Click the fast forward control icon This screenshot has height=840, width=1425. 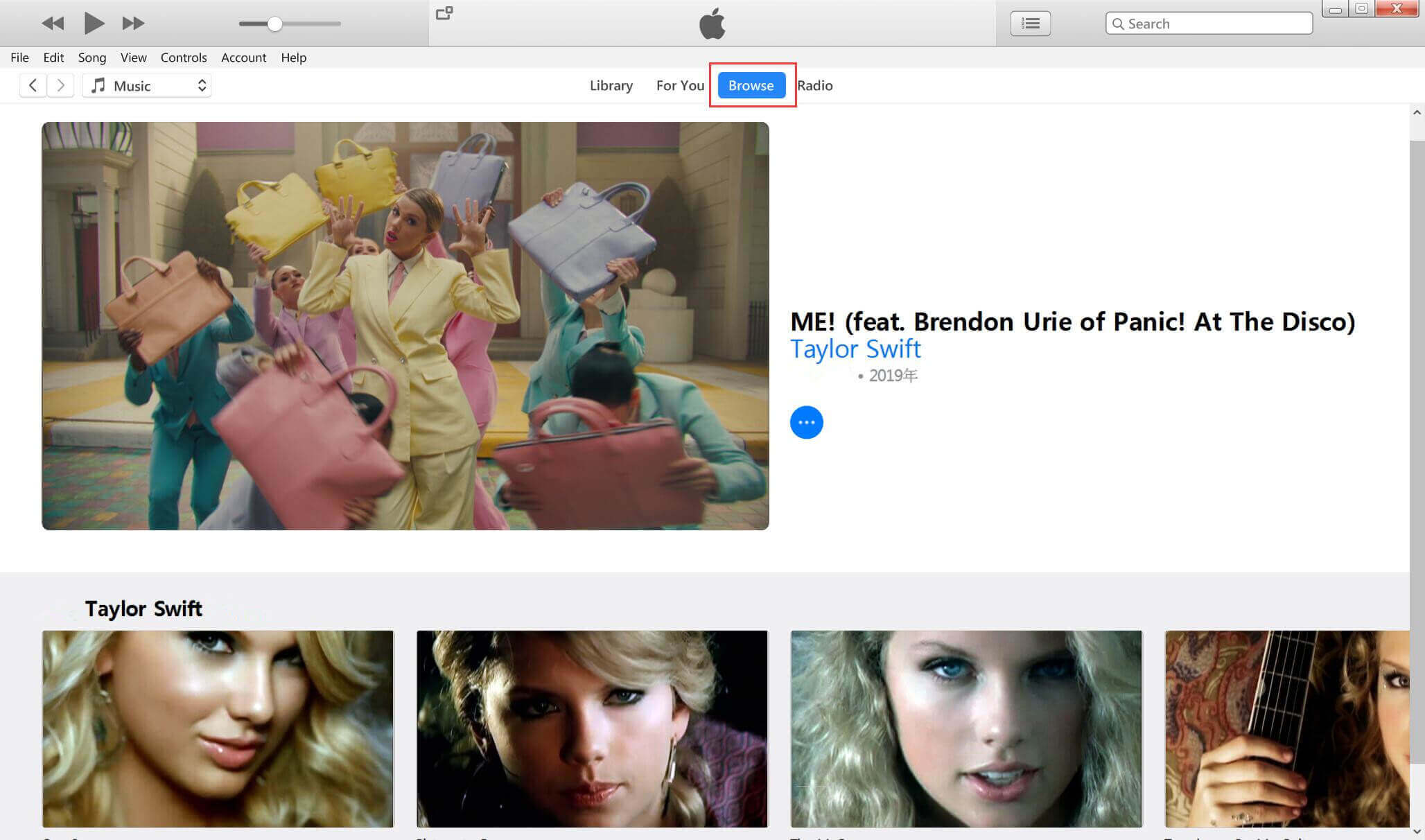click(134, 22)
